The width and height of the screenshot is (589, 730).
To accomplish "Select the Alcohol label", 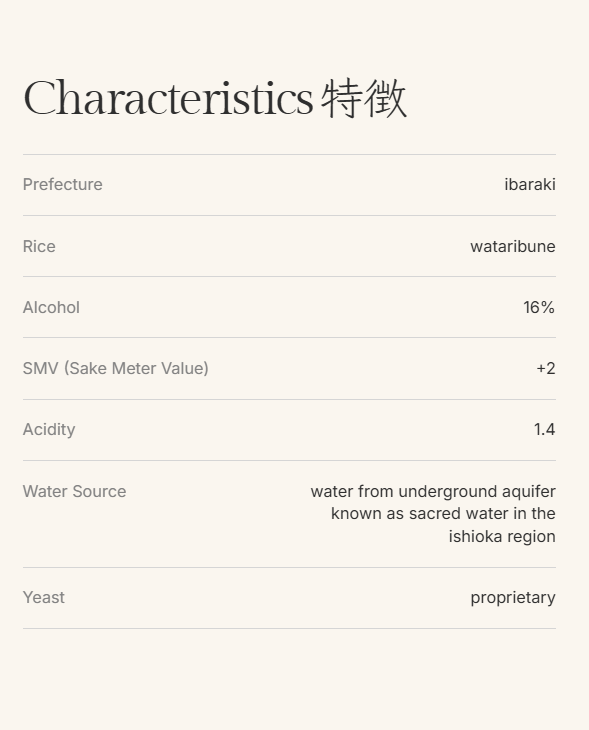I will 51,307.
